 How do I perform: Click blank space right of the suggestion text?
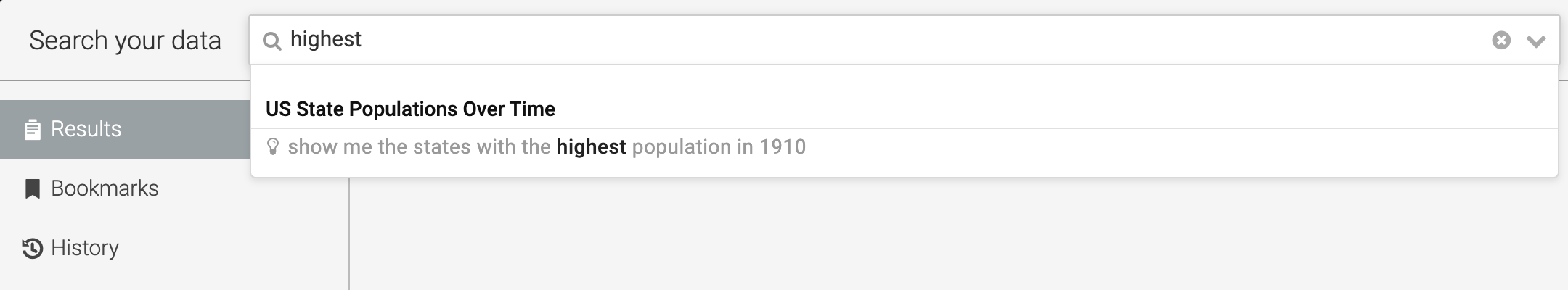1161,147
